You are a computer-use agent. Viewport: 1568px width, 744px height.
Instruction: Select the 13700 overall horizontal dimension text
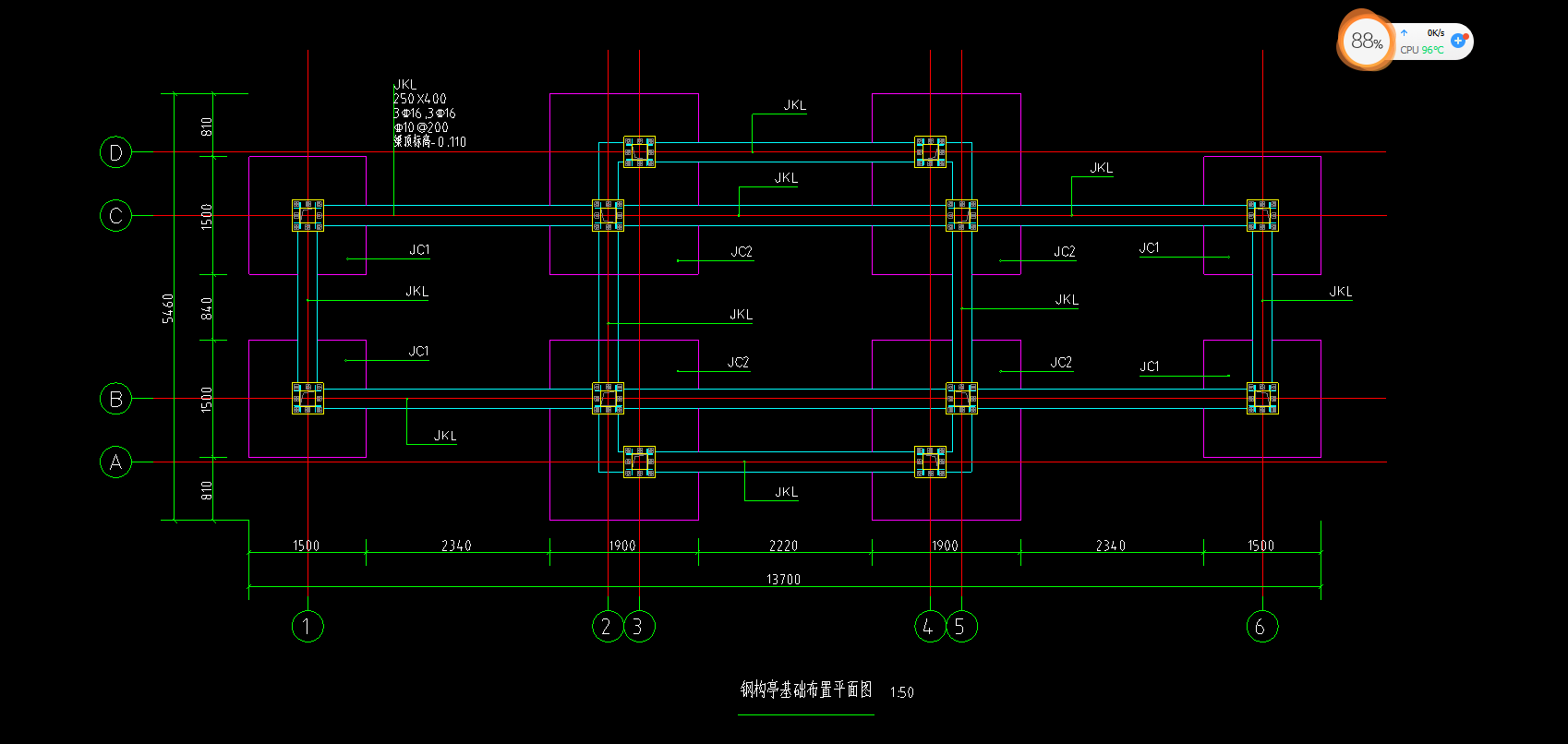[x=783, y=579]
